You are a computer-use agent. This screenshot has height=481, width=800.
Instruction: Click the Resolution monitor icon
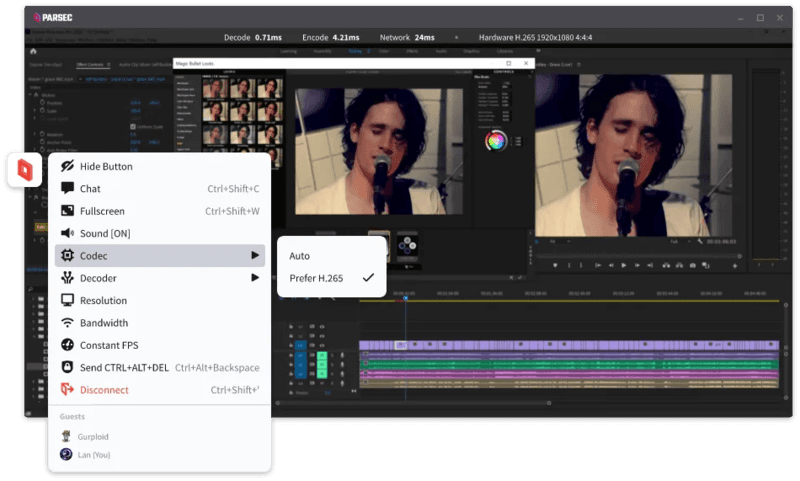point(67,300)
